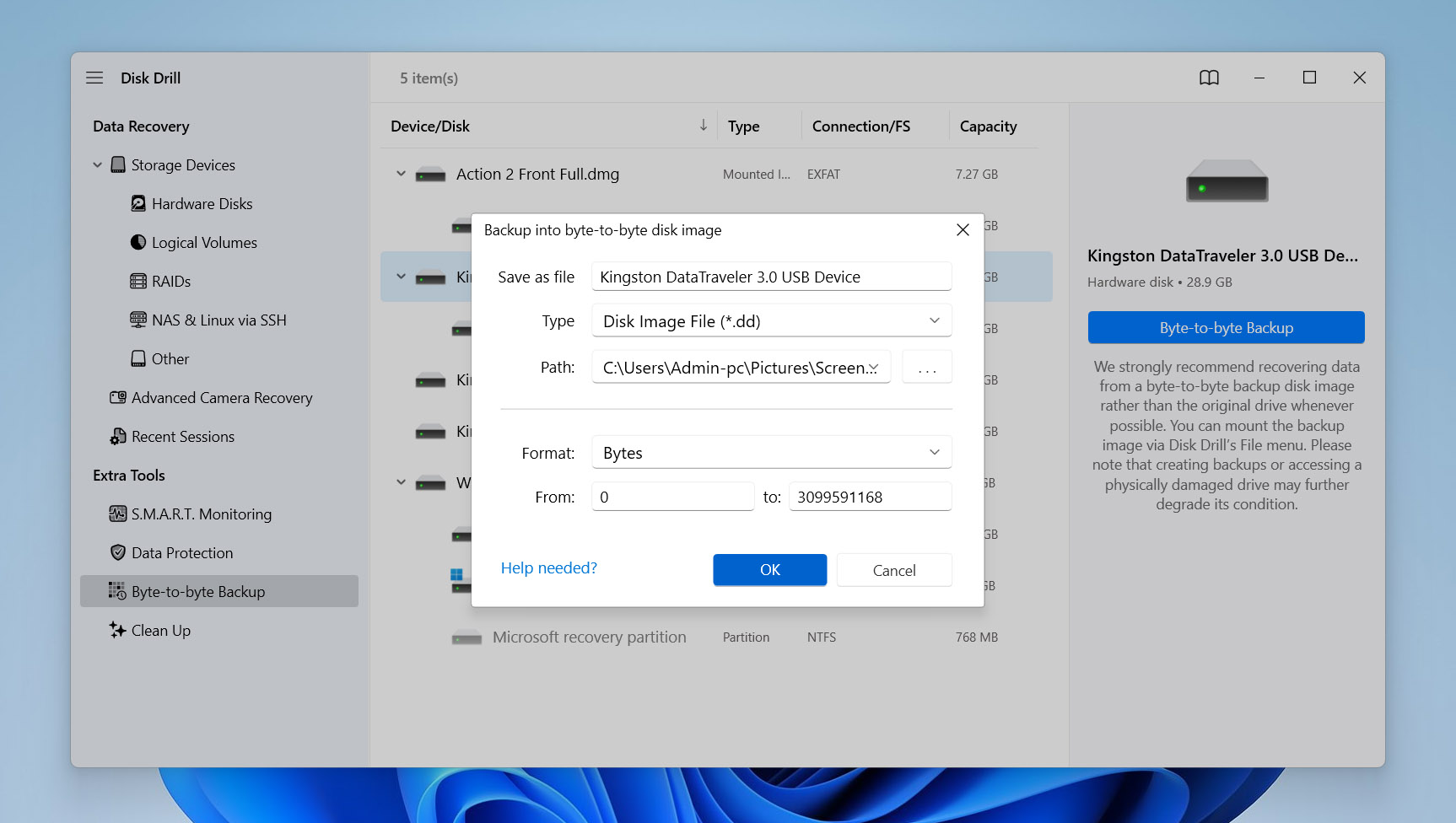Click the NAS & Linux via SSH icon
Image resolution: width=1456 pixels, height=823 pixels.
pos(138,320)
